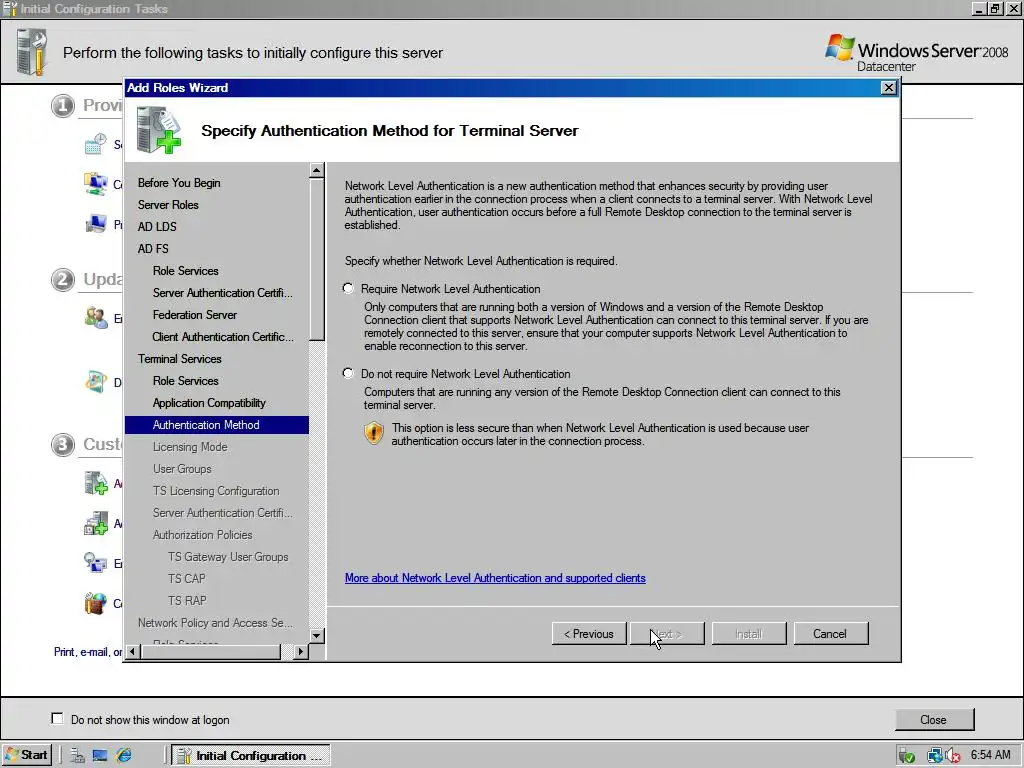Image resolution: width=1024 pixels, height=768 pixels.
Task: Click the horizontal scrollbar left arrow
Action: tap(133, 651)
